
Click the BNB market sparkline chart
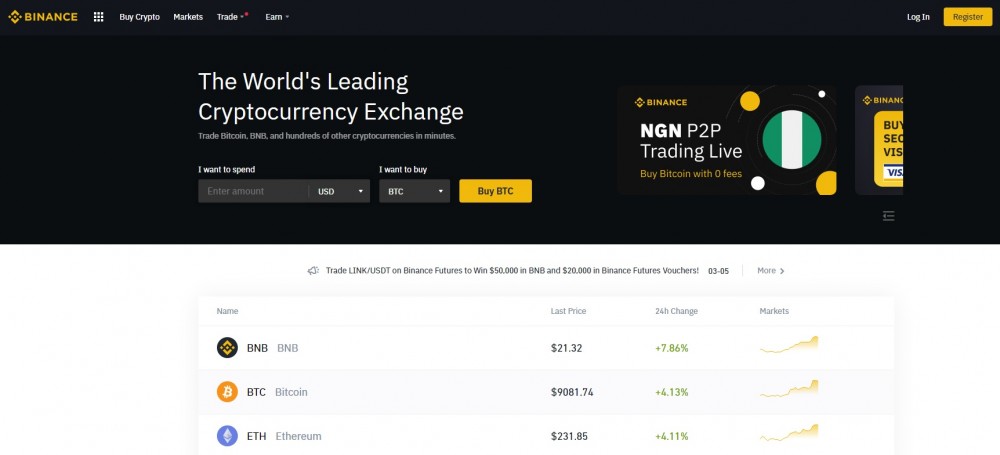coord(789,345)
